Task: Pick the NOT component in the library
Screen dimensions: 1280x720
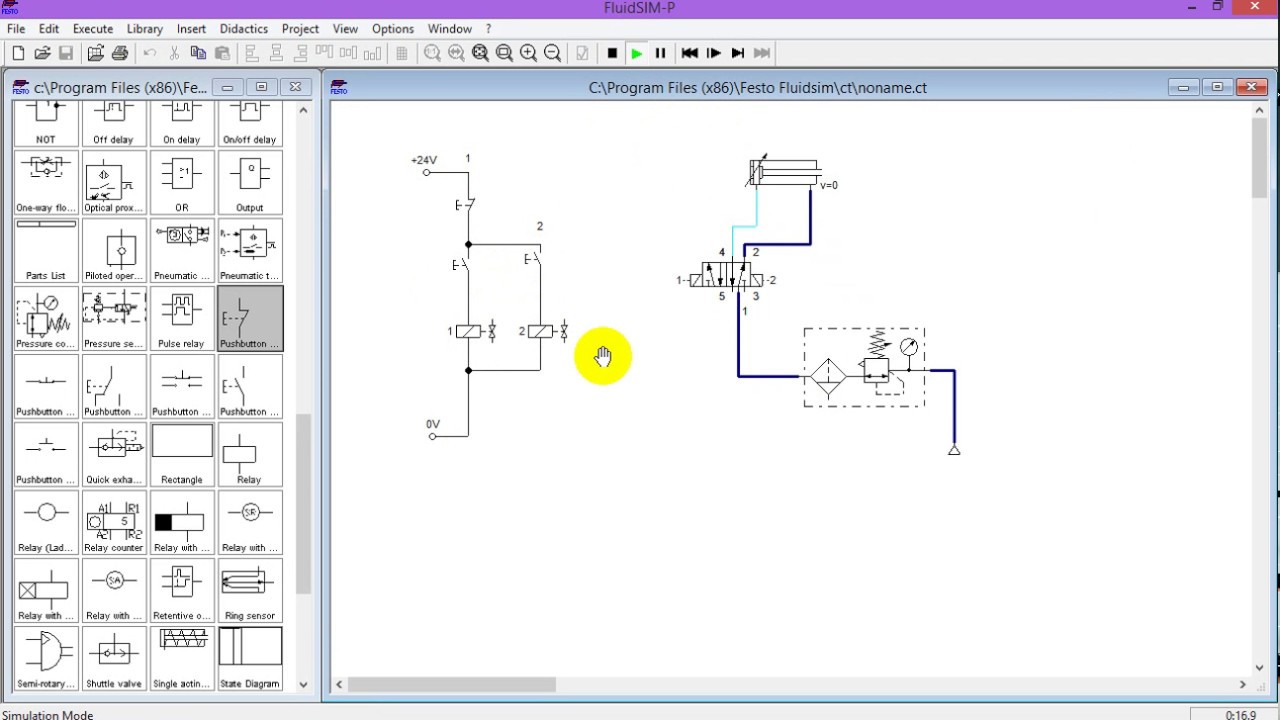Action: 46,123
